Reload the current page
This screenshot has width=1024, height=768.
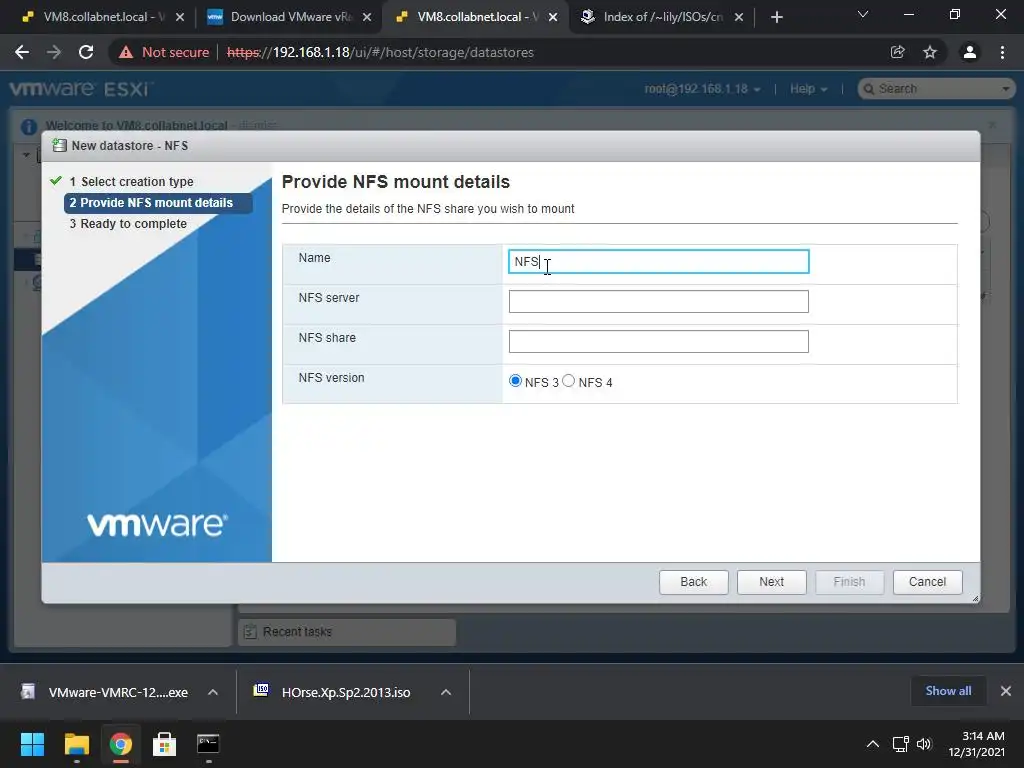pyautogui.click(x=86, y=52)
